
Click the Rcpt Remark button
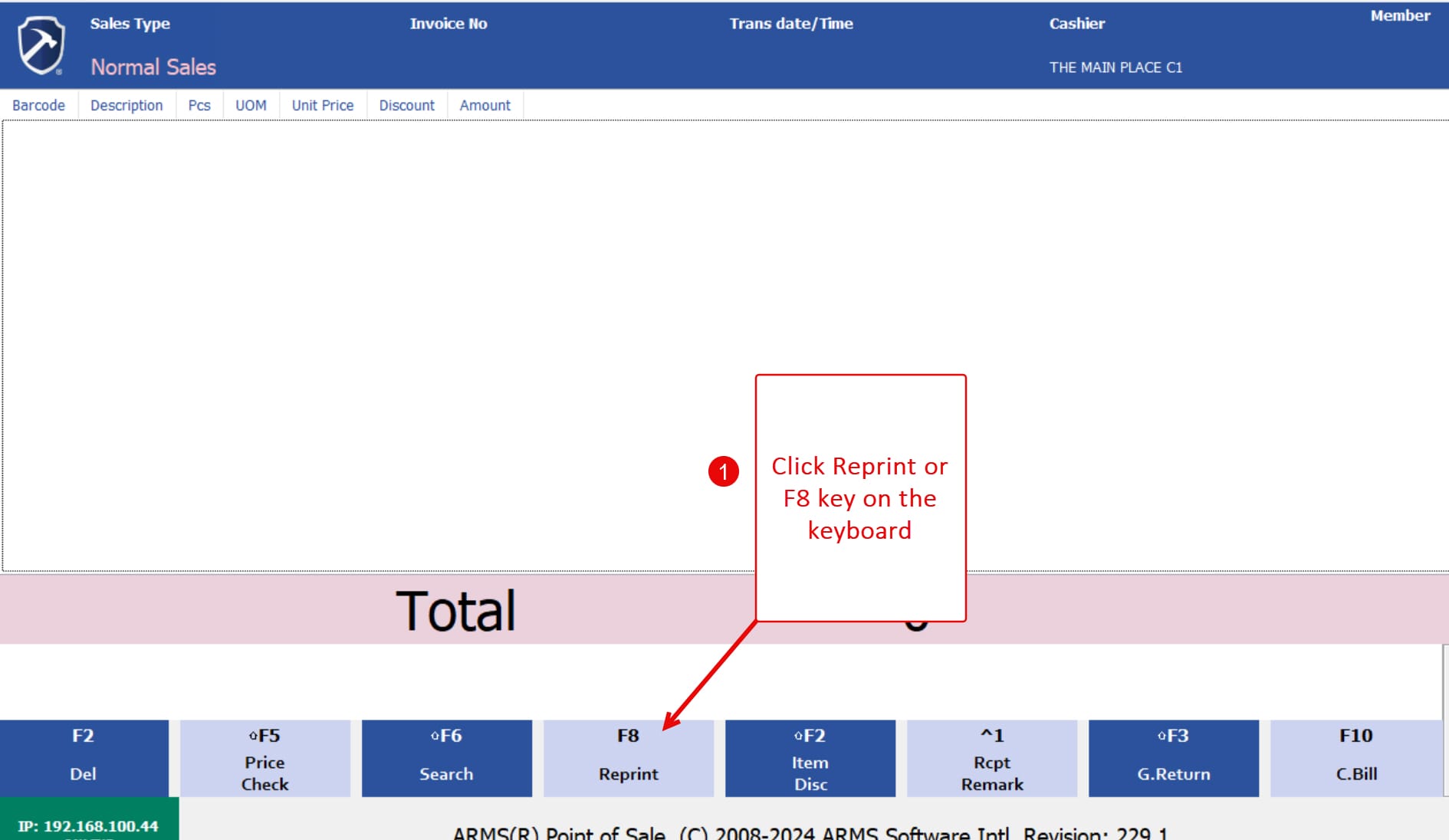click(991, 759)
